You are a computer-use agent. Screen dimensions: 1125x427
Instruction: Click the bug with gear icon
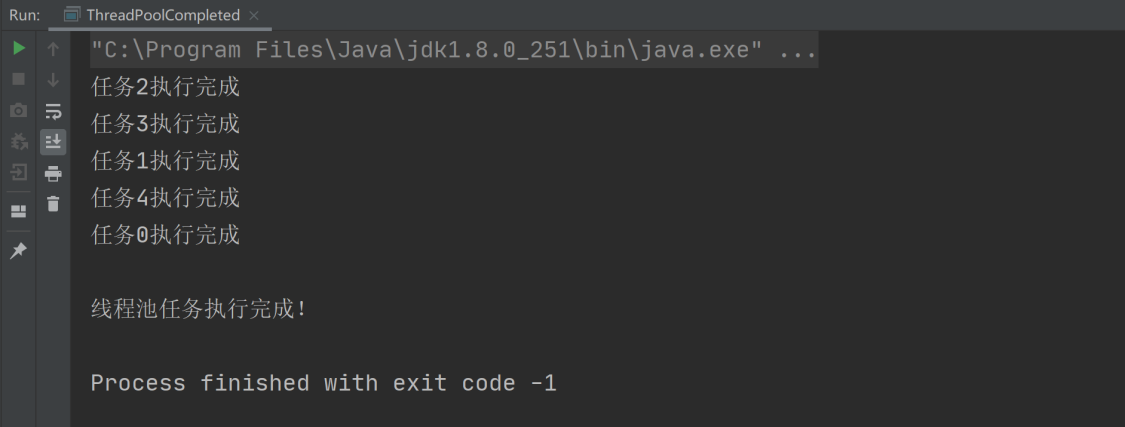19,141
